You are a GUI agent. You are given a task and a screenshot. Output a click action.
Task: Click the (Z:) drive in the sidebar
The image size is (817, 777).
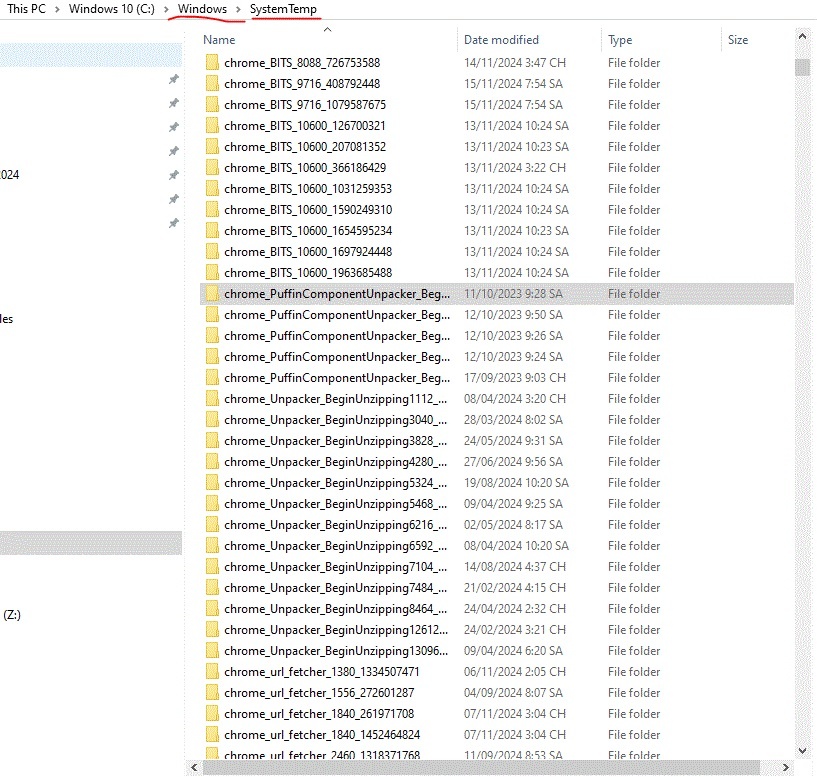pyautogui.click(x=12, y=614)
